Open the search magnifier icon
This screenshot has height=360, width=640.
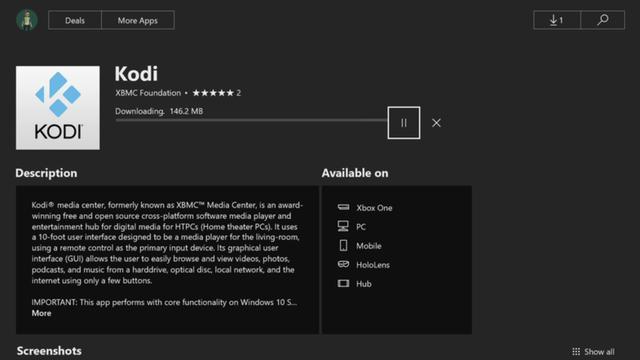tap(602, 20)
